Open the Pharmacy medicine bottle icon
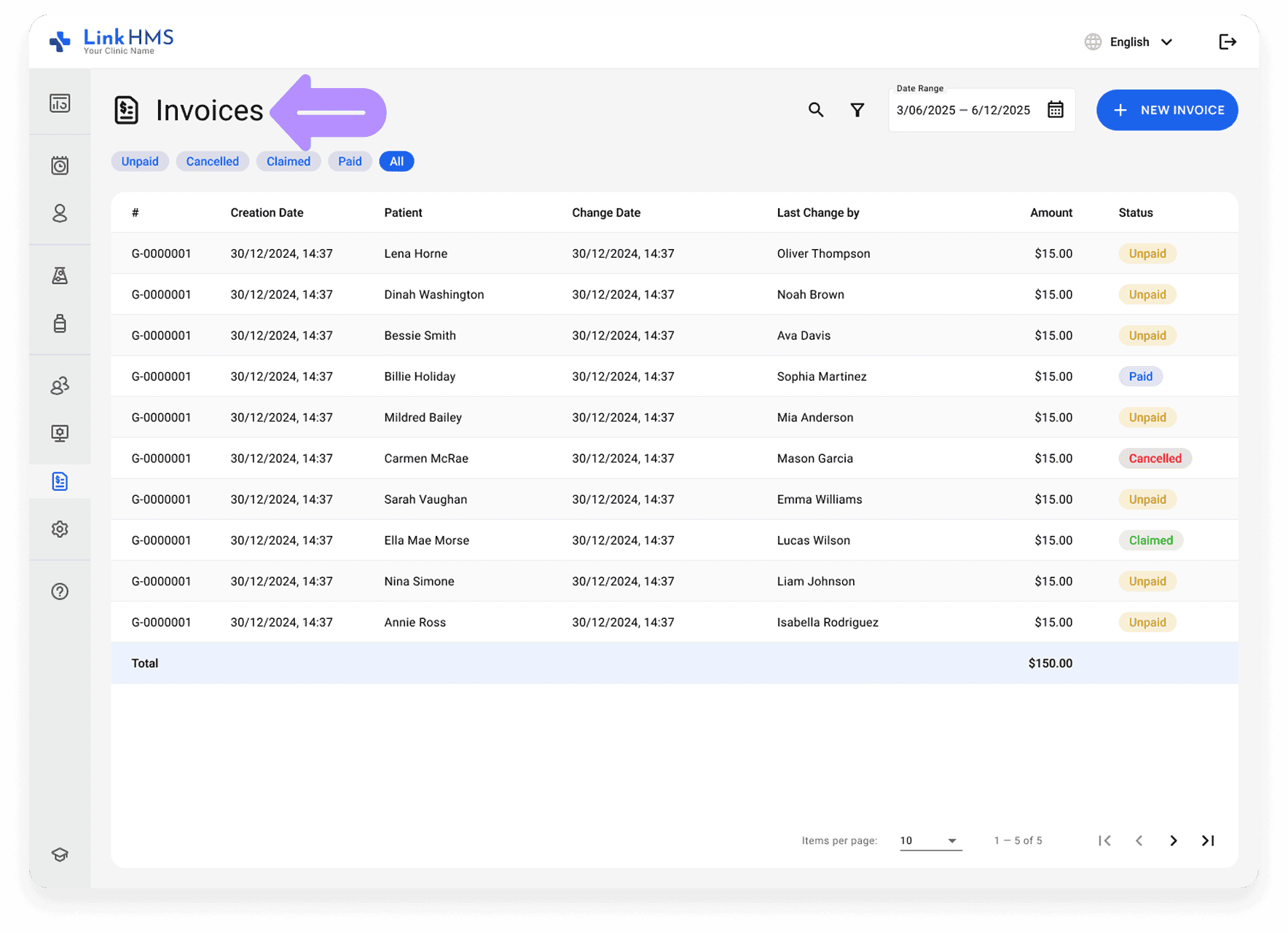The width and height of the screenshot is (1288, 932). point(59,323)
